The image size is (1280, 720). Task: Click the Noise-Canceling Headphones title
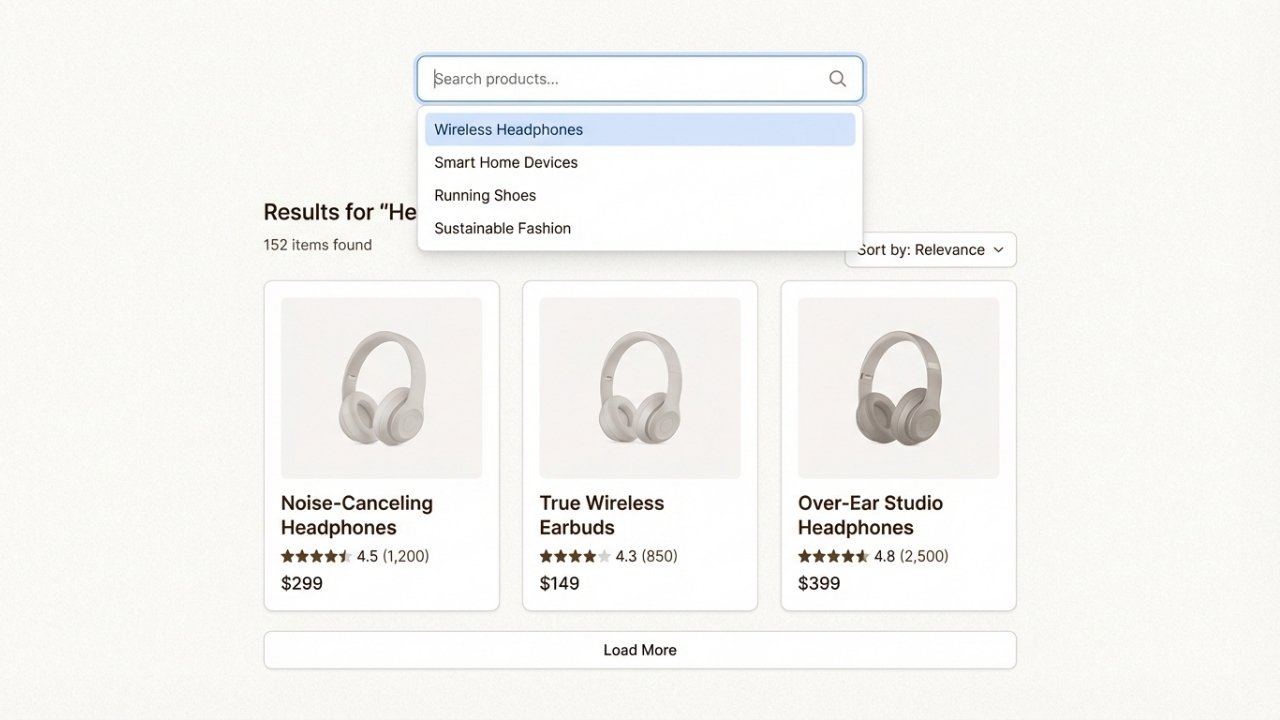357,515
